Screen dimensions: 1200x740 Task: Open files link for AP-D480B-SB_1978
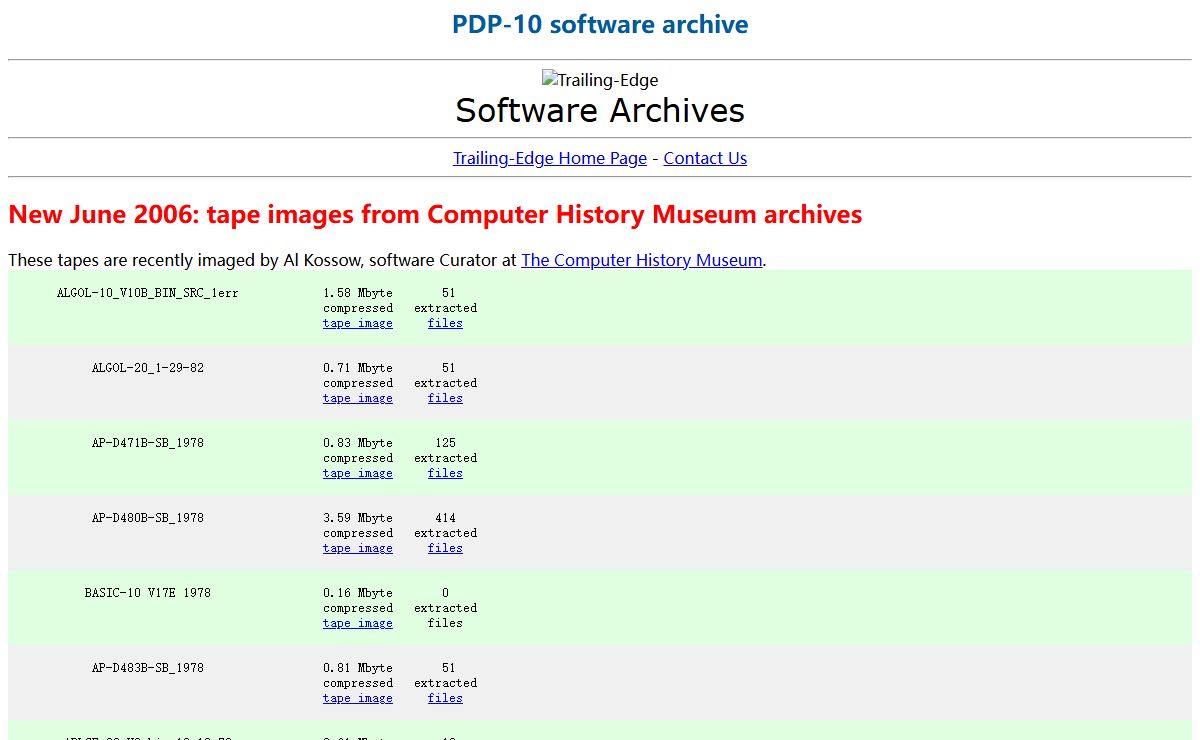point(445,548)
